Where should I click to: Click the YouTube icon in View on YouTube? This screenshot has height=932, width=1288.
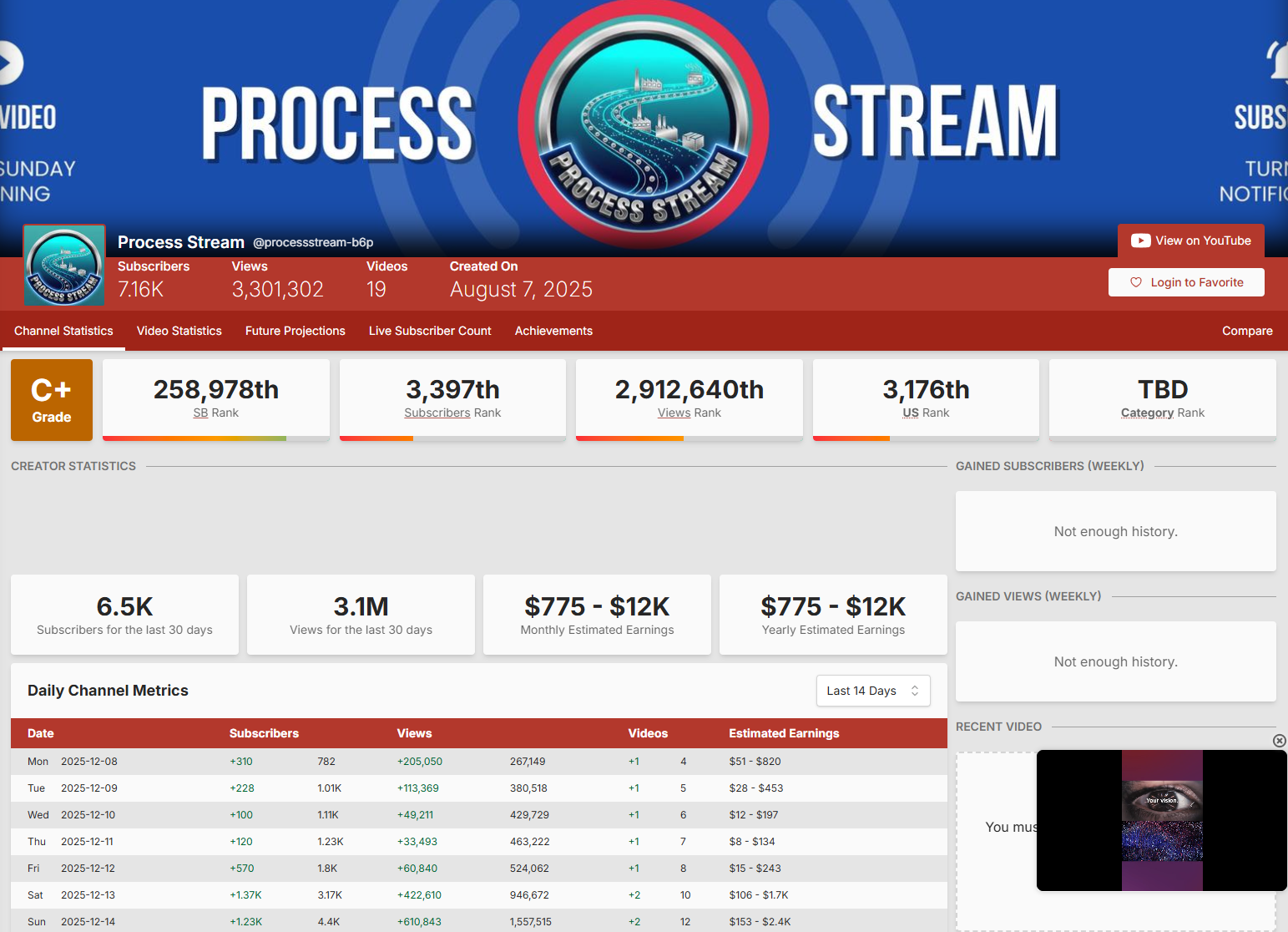1140,241
